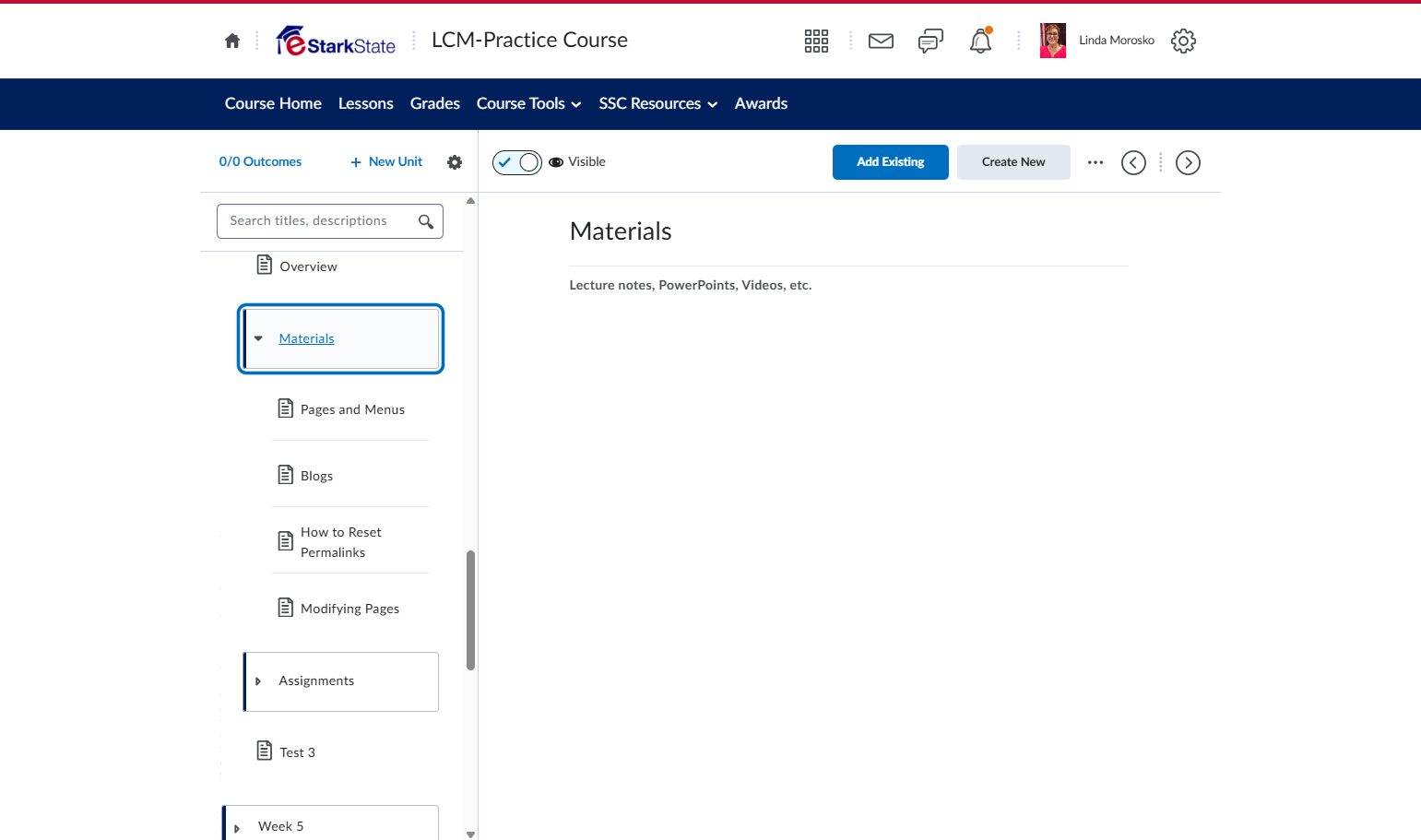Click the Add Existing button

click(891, 162)
